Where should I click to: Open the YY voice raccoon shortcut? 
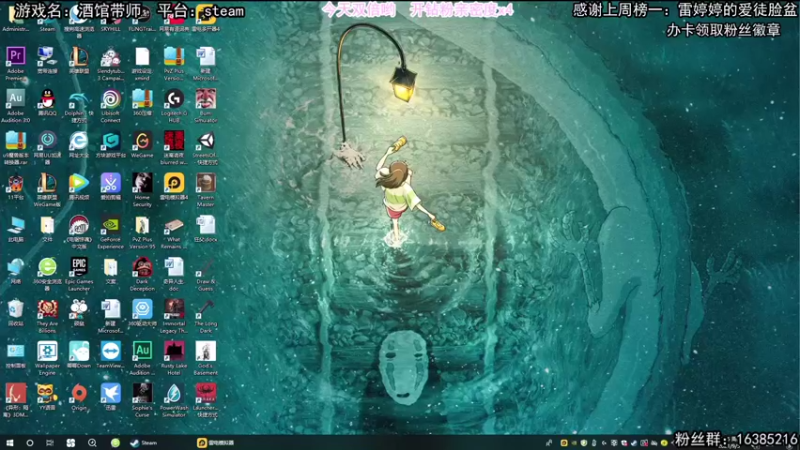(x=47, y=397)
